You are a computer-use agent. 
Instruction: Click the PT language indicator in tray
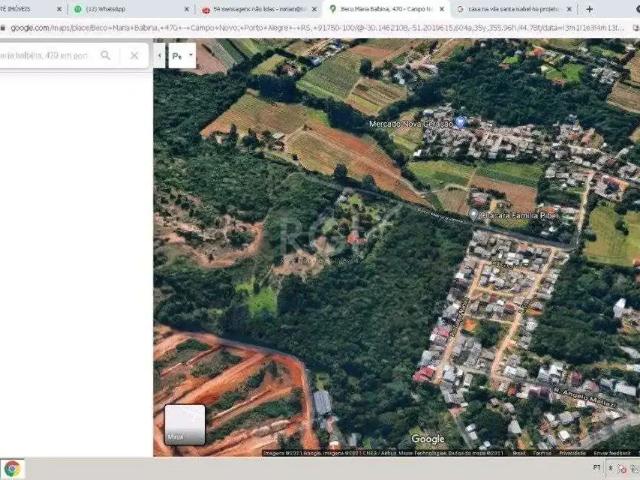pyautogui.click(x=597, y=467)
